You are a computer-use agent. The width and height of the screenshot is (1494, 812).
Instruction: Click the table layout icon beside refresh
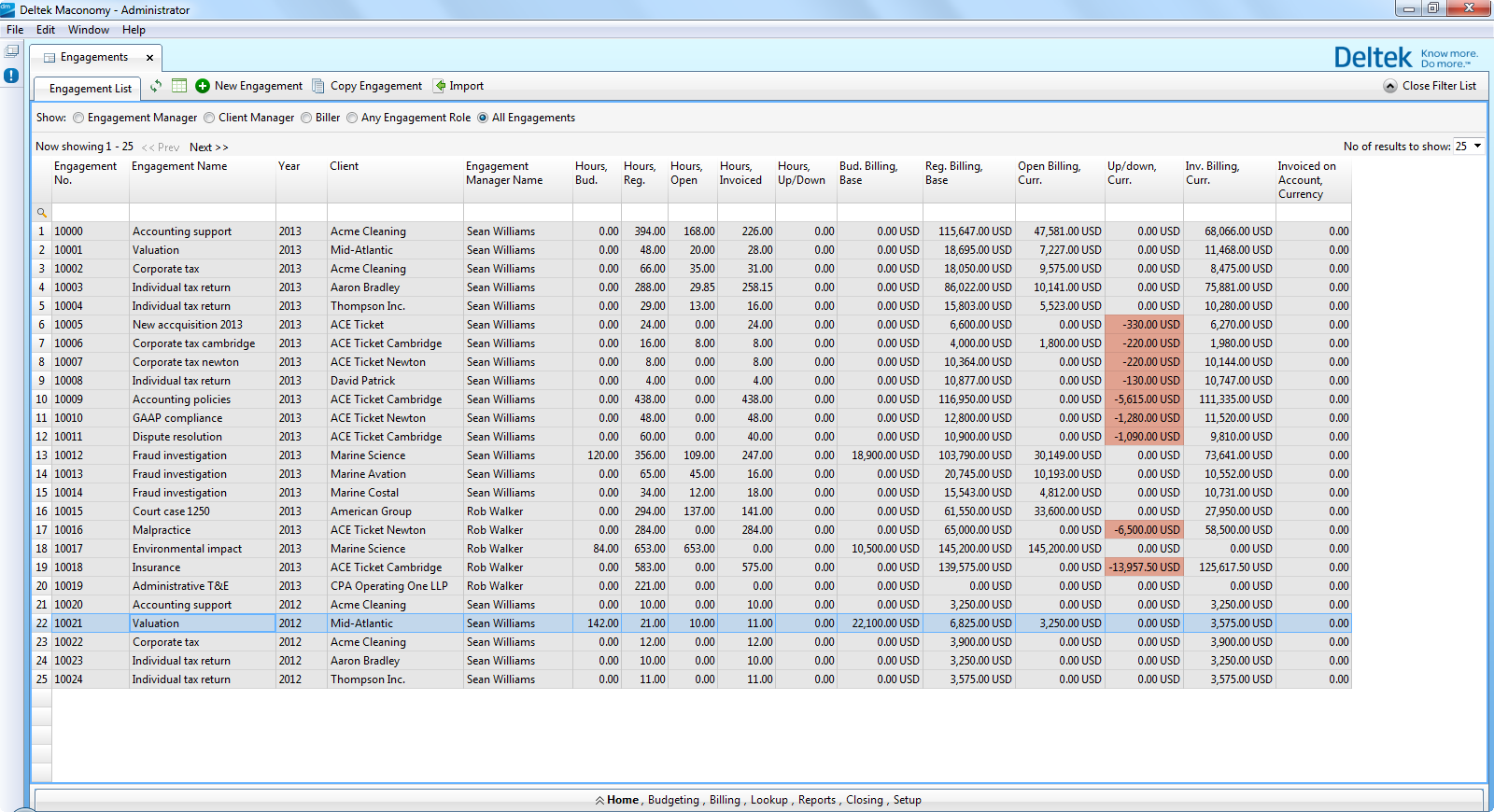(179, 86)
